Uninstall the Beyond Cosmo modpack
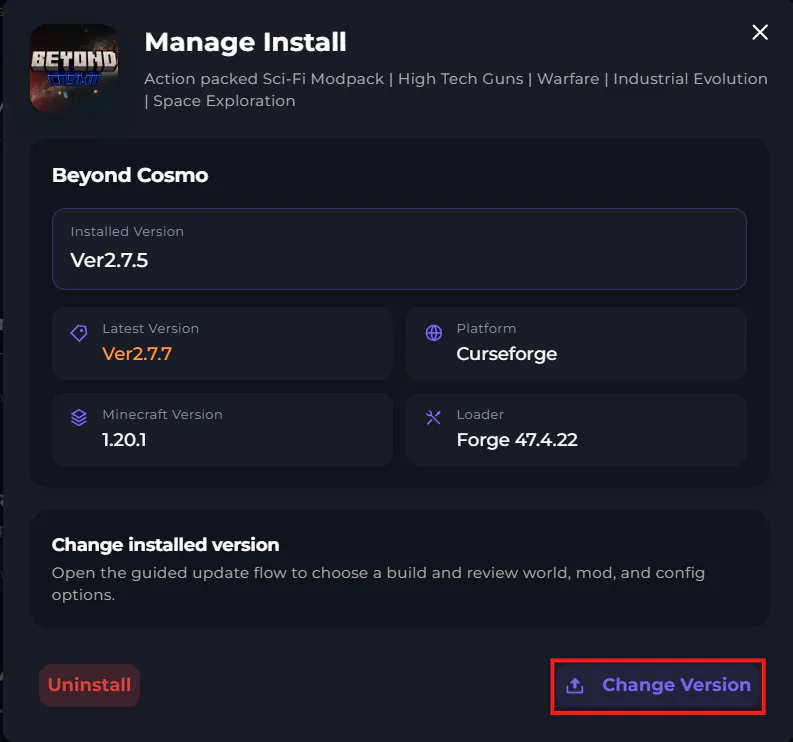The width and height of the screenshot is (793, 742). (90, 685)
